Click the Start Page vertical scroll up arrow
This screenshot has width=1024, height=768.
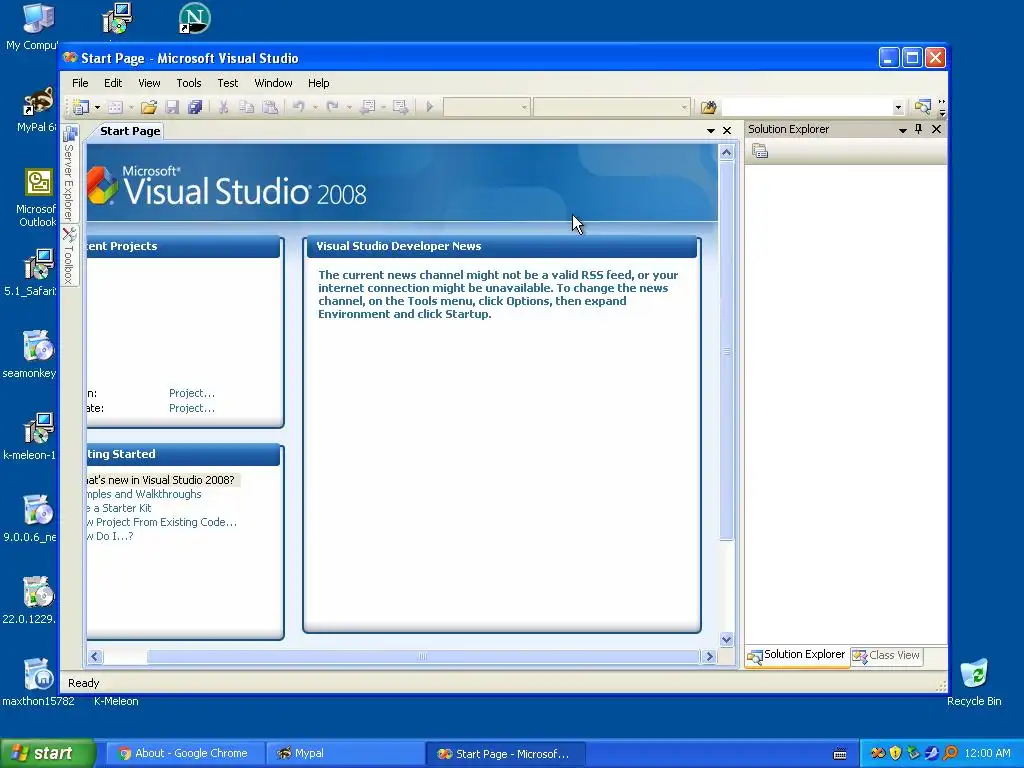(726, 153)
